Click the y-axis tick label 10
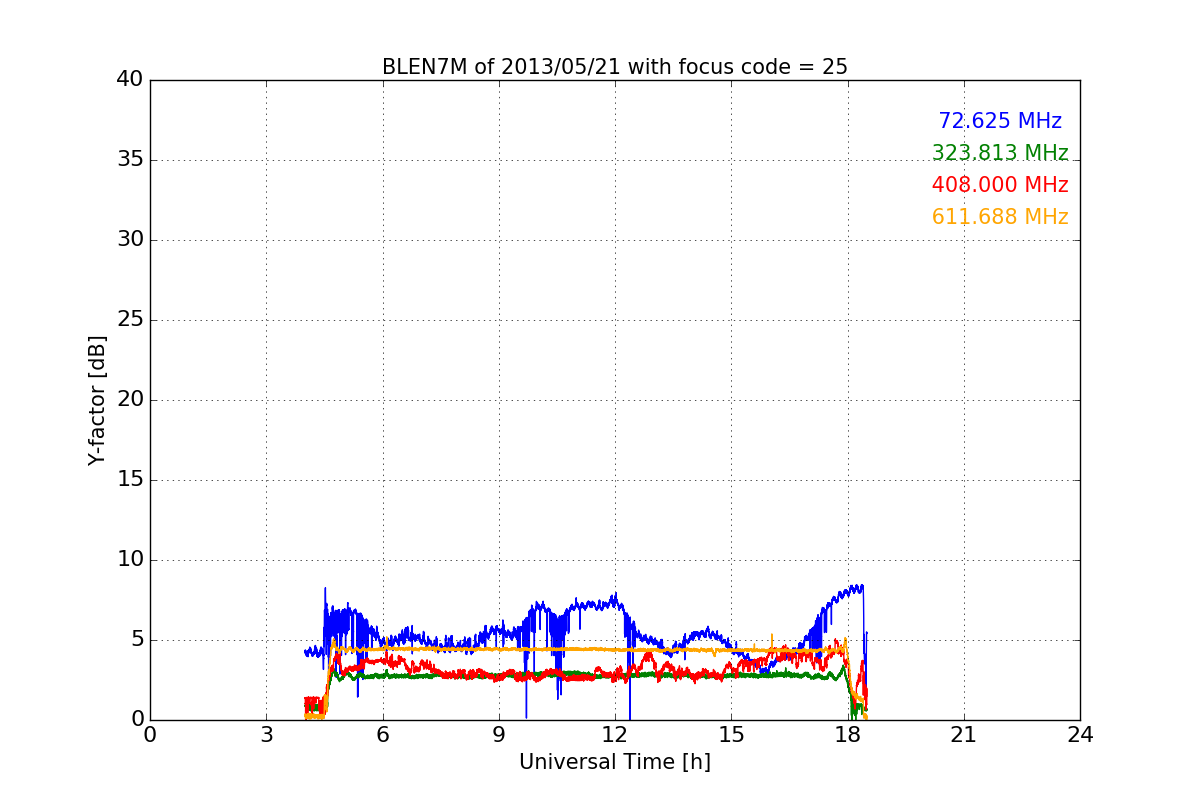The height and width of the screenshot is (800, 1200). point(129,560)
